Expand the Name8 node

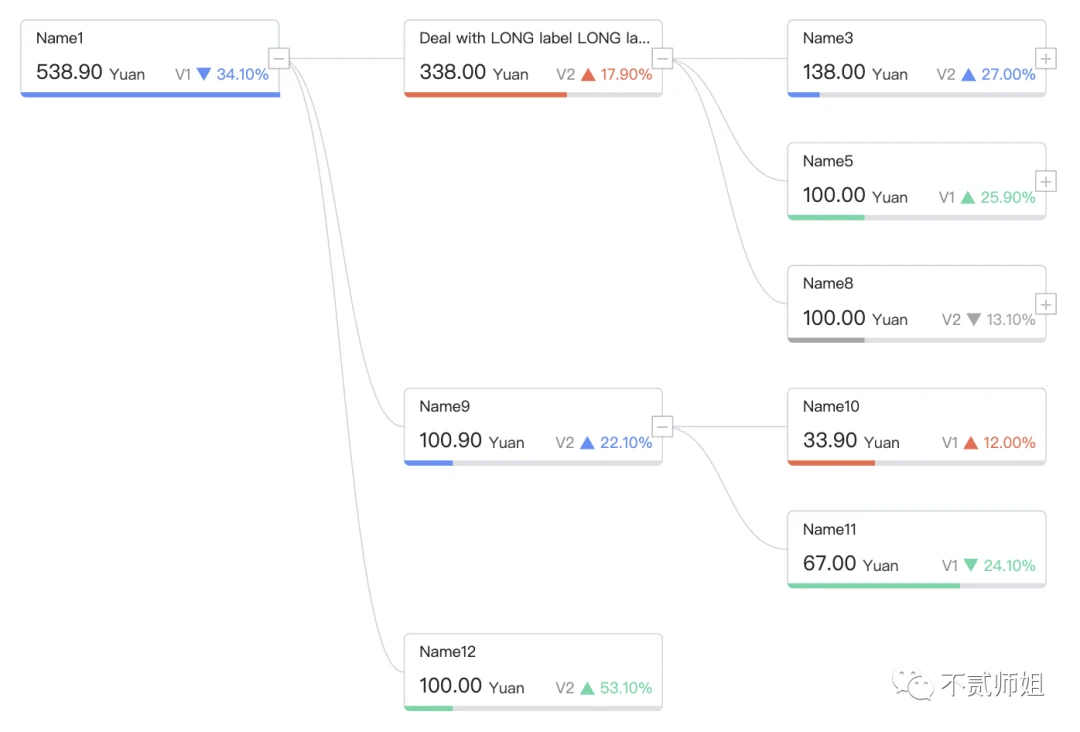[1046, 304]
